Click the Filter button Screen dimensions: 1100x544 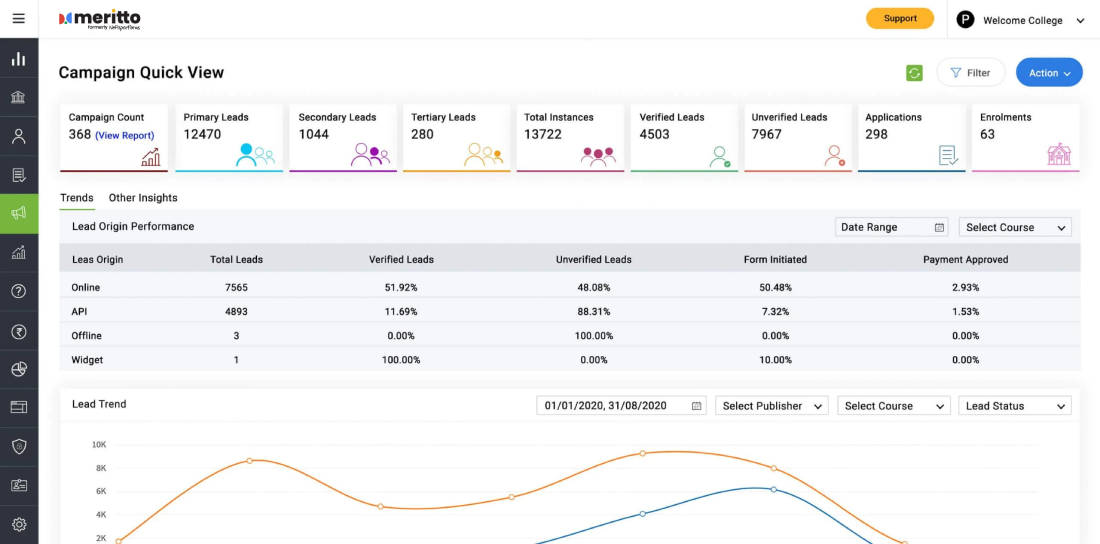(x=971, y=73)
